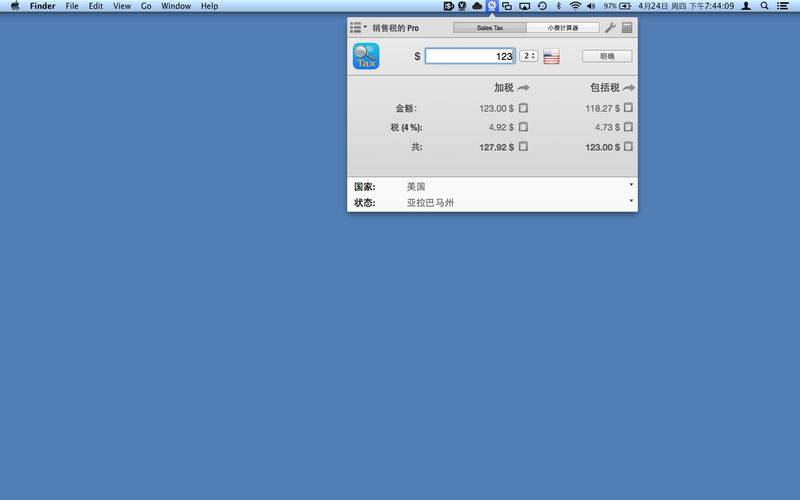Open the list menu icon beside 销售税的 Pro

tap(358, 28)
